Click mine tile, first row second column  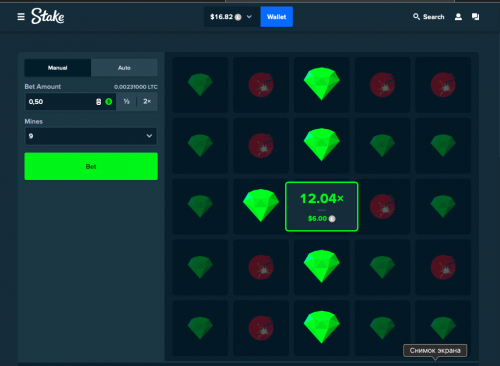click(x=261, y=85)
